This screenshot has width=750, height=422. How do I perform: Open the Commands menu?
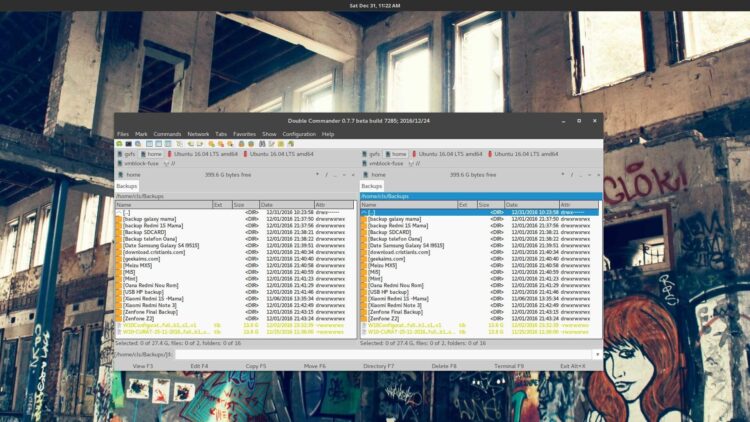point(167,133)
